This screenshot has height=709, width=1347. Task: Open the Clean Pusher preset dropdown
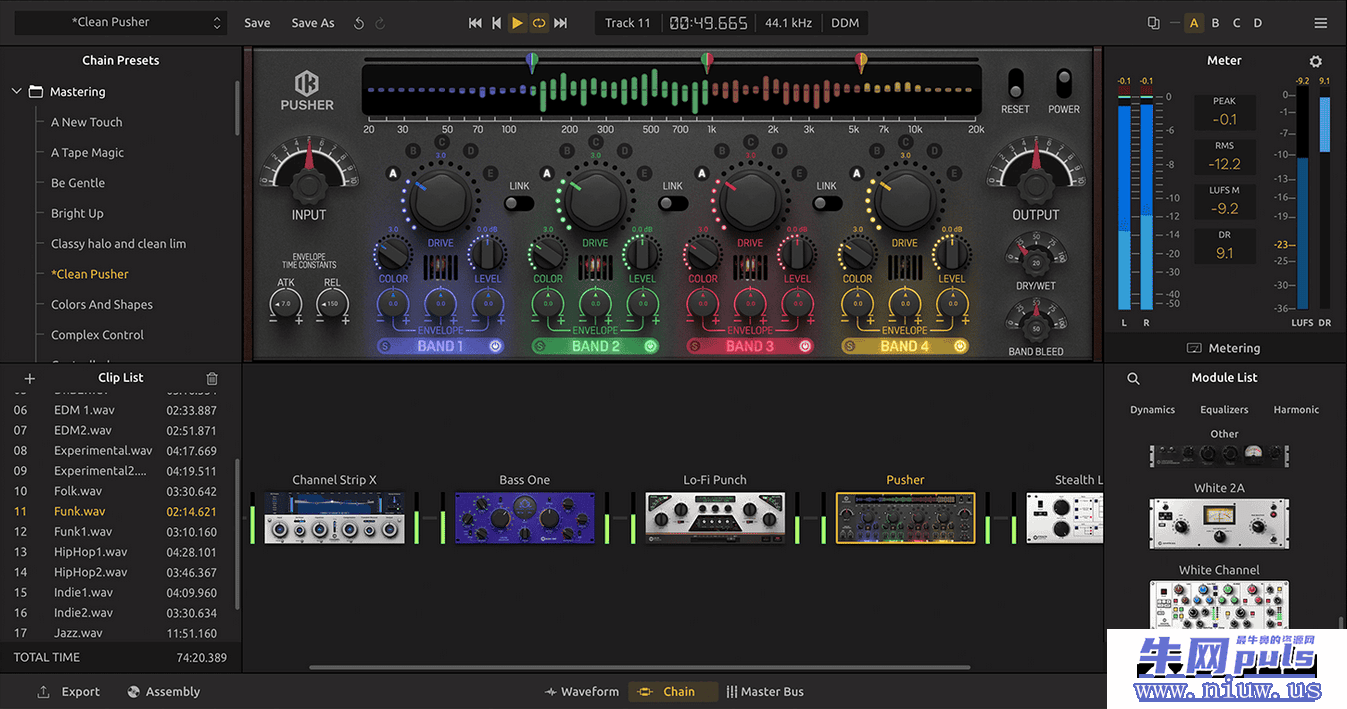click(x=121, y=22)
